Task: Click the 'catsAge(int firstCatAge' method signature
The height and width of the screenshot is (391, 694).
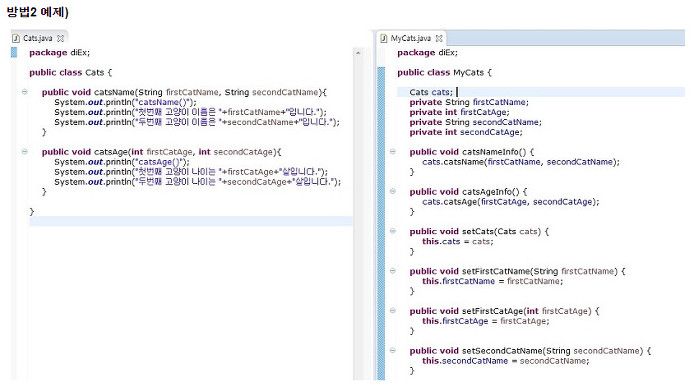Action: pyautogui.click(x=162, y=152)
